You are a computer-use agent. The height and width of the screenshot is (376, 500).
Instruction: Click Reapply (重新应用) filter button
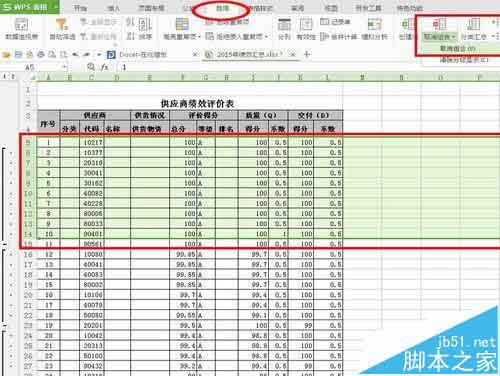[x=99, y=36]
